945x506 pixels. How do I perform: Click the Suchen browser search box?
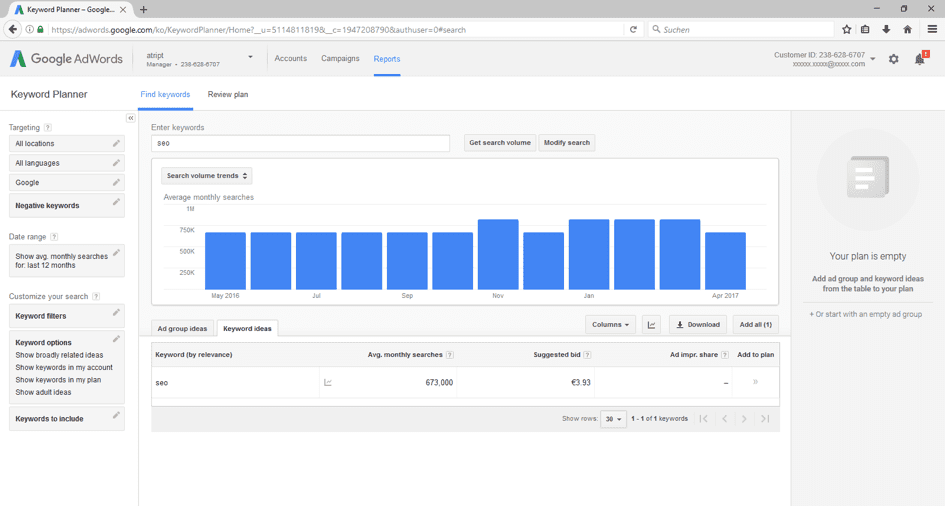(741, 30)
